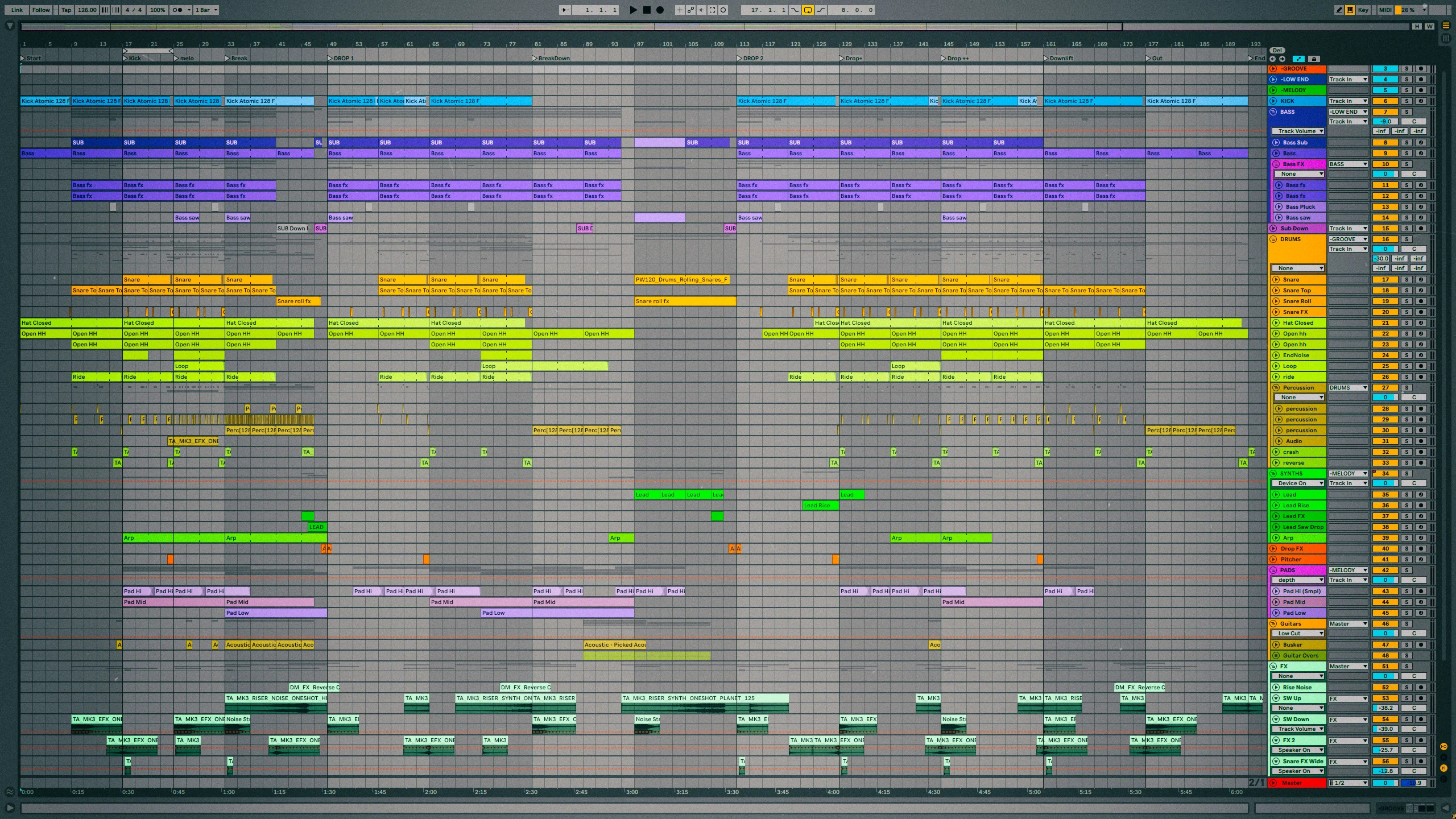Viewport: 1456px width, 819px height.
Task: Delete locator with Del button
Action: tap(1277, 51)
